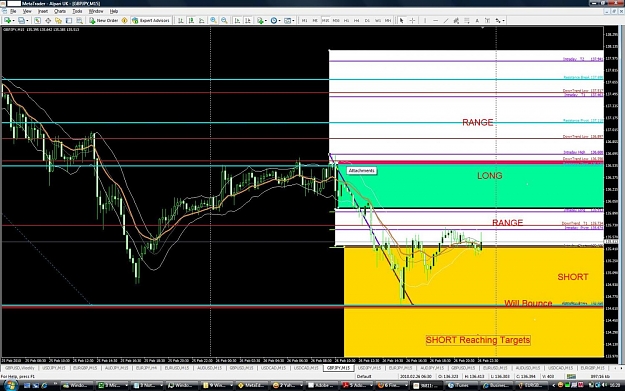Screen dimensions: 625x391
Task: Switch chart to line chart type
Action: [x=202, y=20]
